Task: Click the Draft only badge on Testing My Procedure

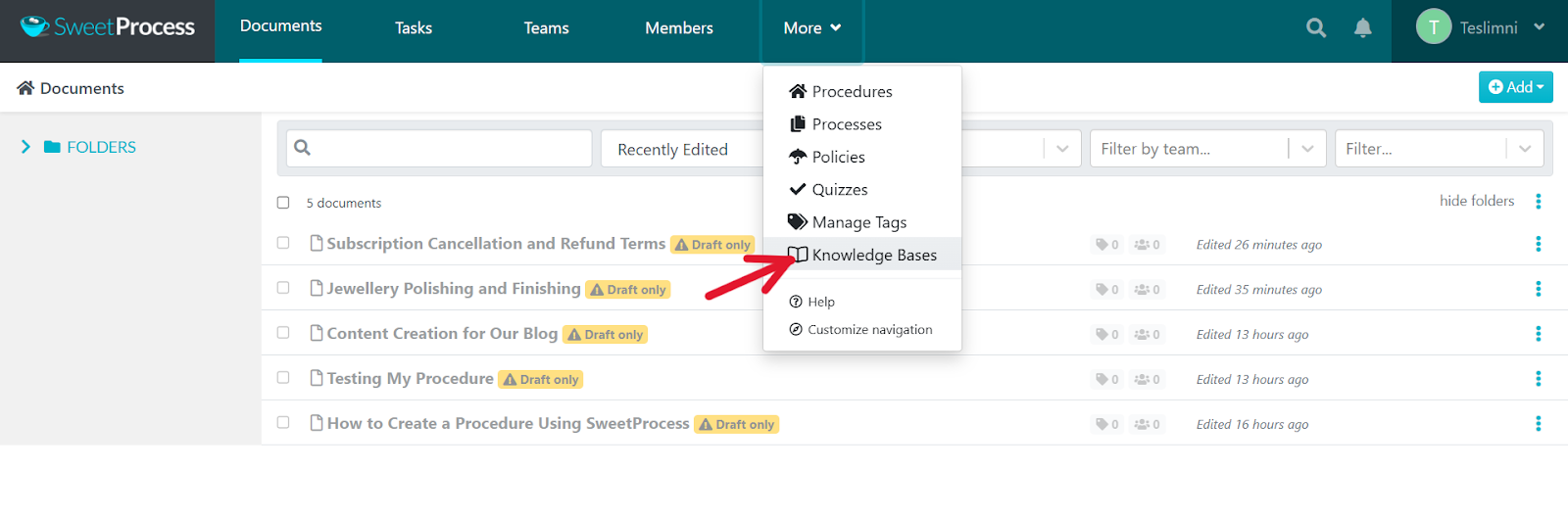Action: pos(541,380)
